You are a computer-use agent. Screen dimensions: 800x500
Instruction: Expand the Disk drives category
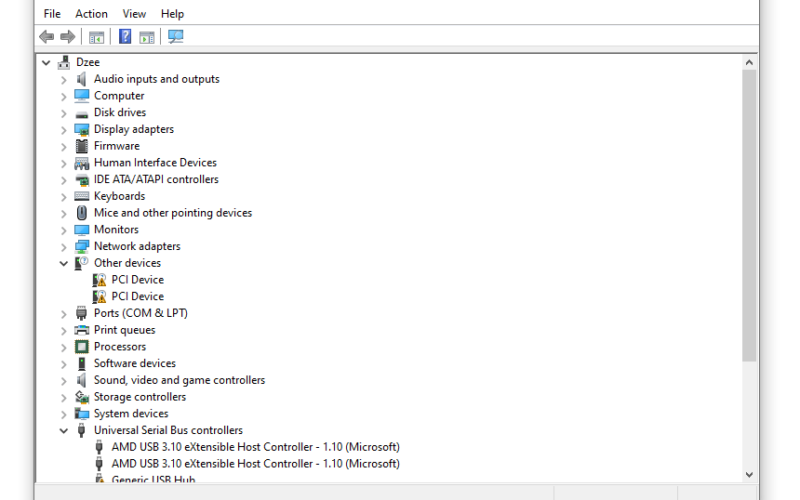click(64, 113)
